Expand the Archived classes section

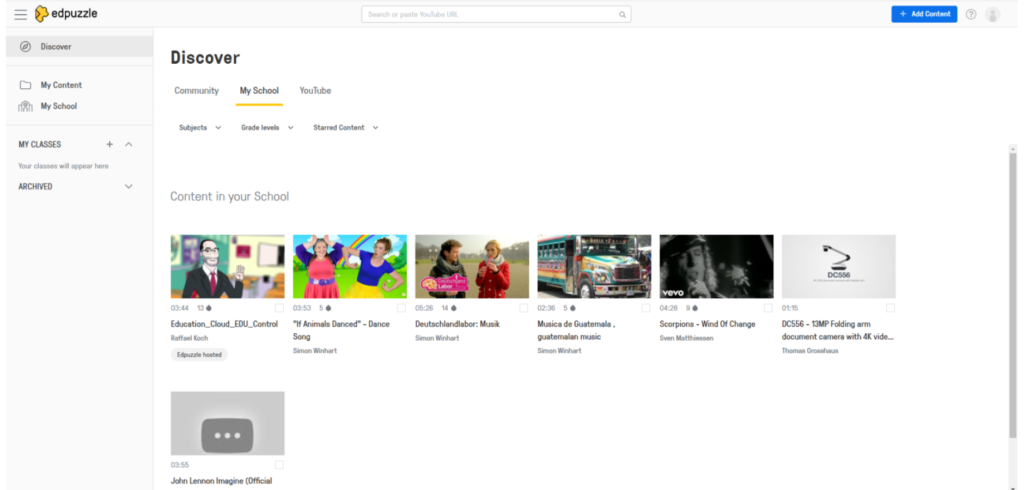point(129,187)
